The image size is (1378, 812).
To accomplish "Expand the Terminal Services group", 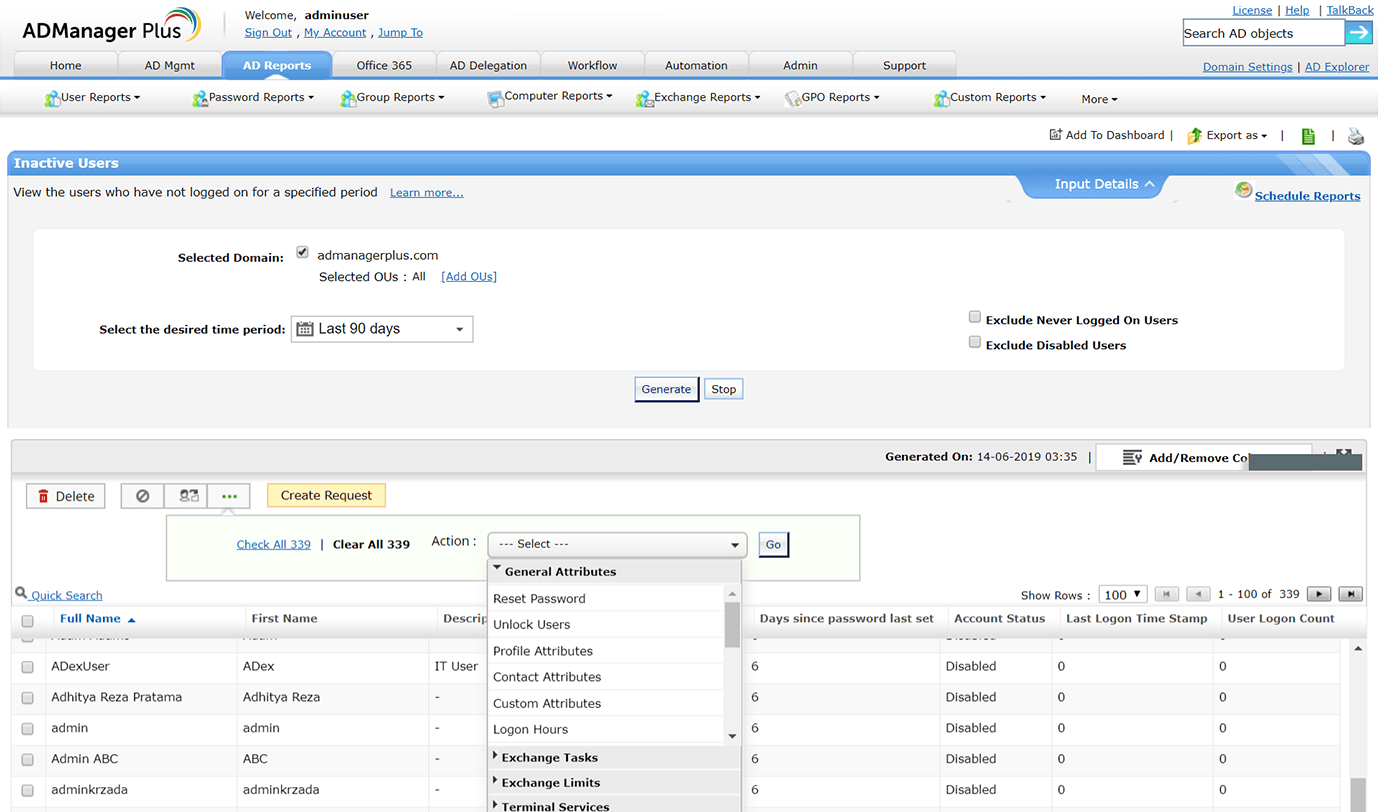I will (615, 806).
